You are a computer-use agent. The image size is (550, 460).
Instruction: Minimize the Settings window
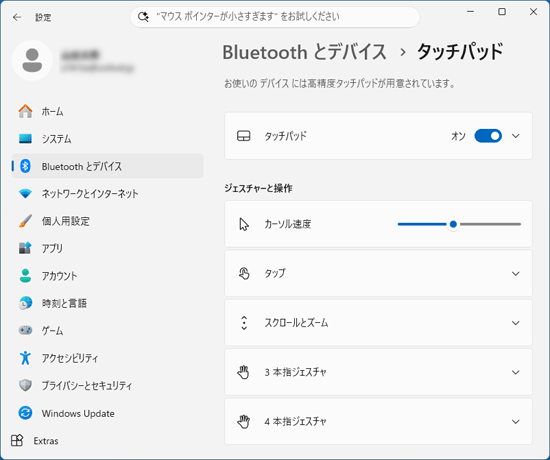pyautogui.click(x=471, y=12)
